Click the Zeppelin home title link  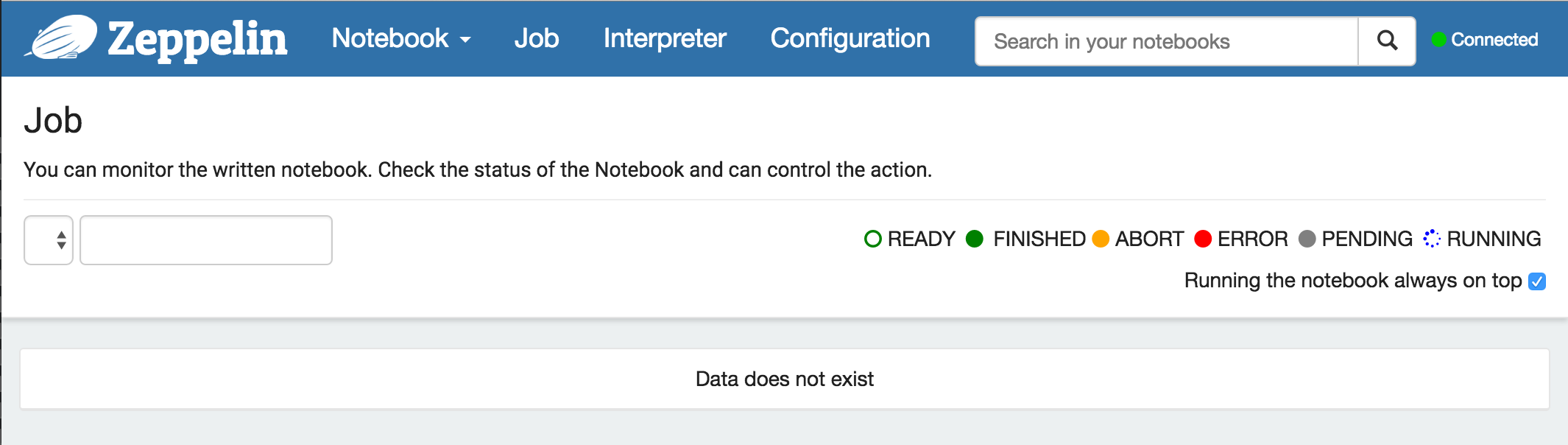coord(197,38)
